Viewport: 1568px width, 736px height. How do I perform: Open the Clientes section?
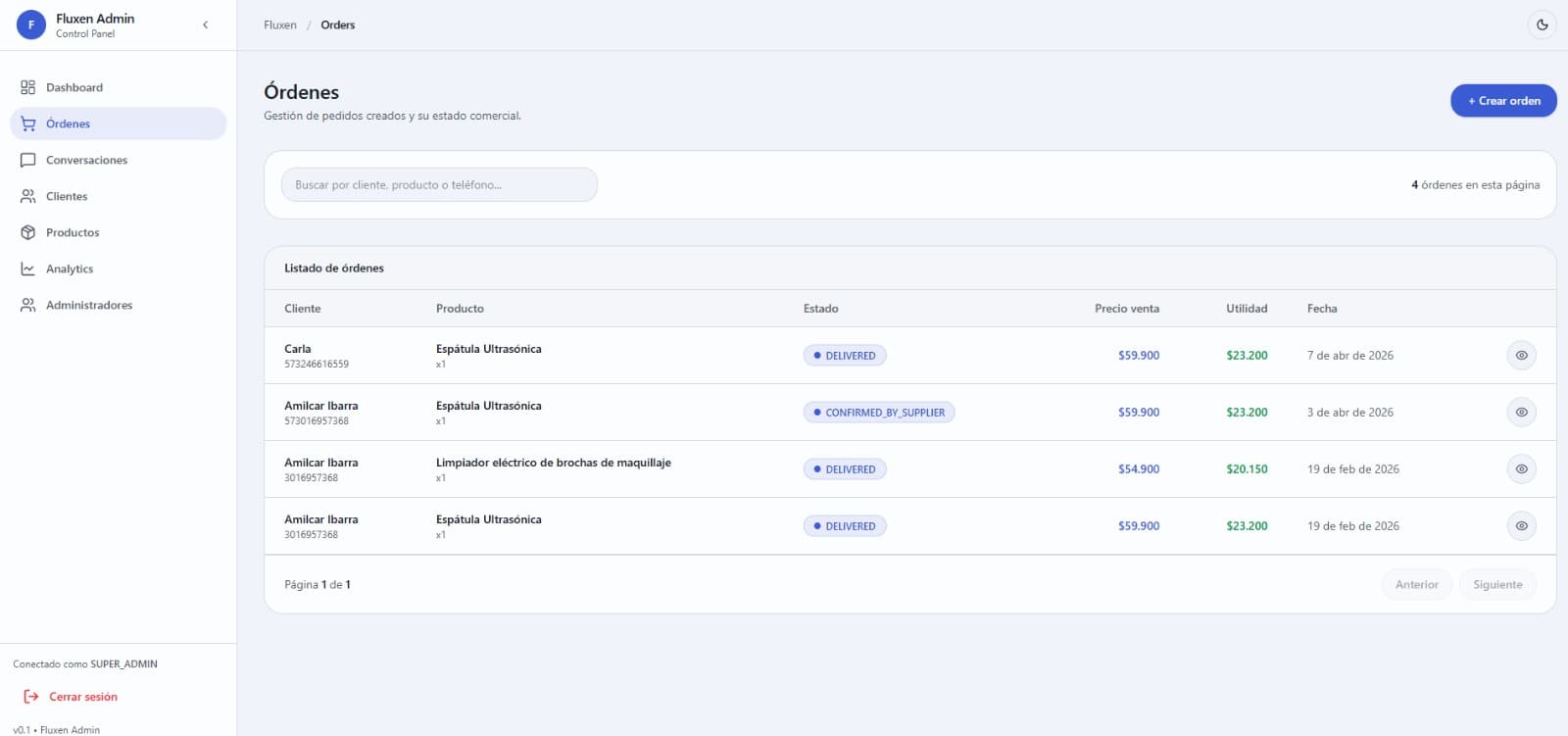[118, 196]
